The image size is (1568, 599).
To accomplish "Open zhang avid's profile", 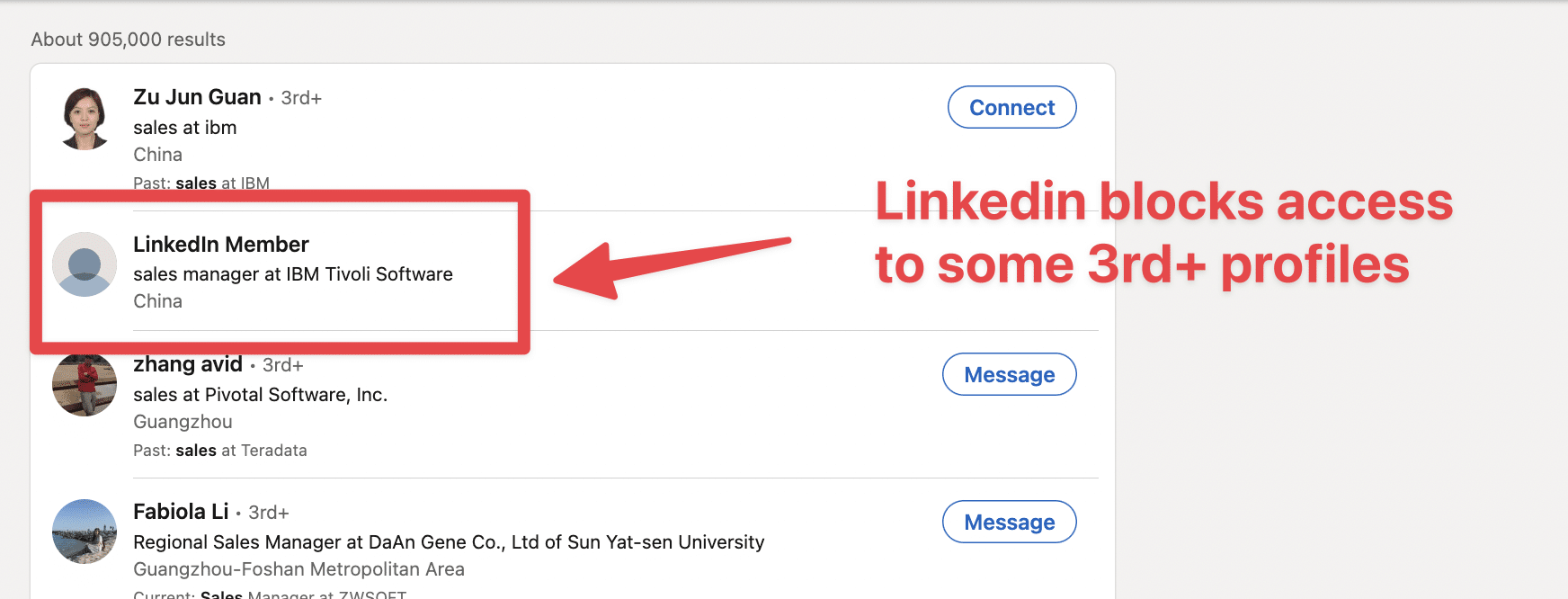I will point(188,364).
